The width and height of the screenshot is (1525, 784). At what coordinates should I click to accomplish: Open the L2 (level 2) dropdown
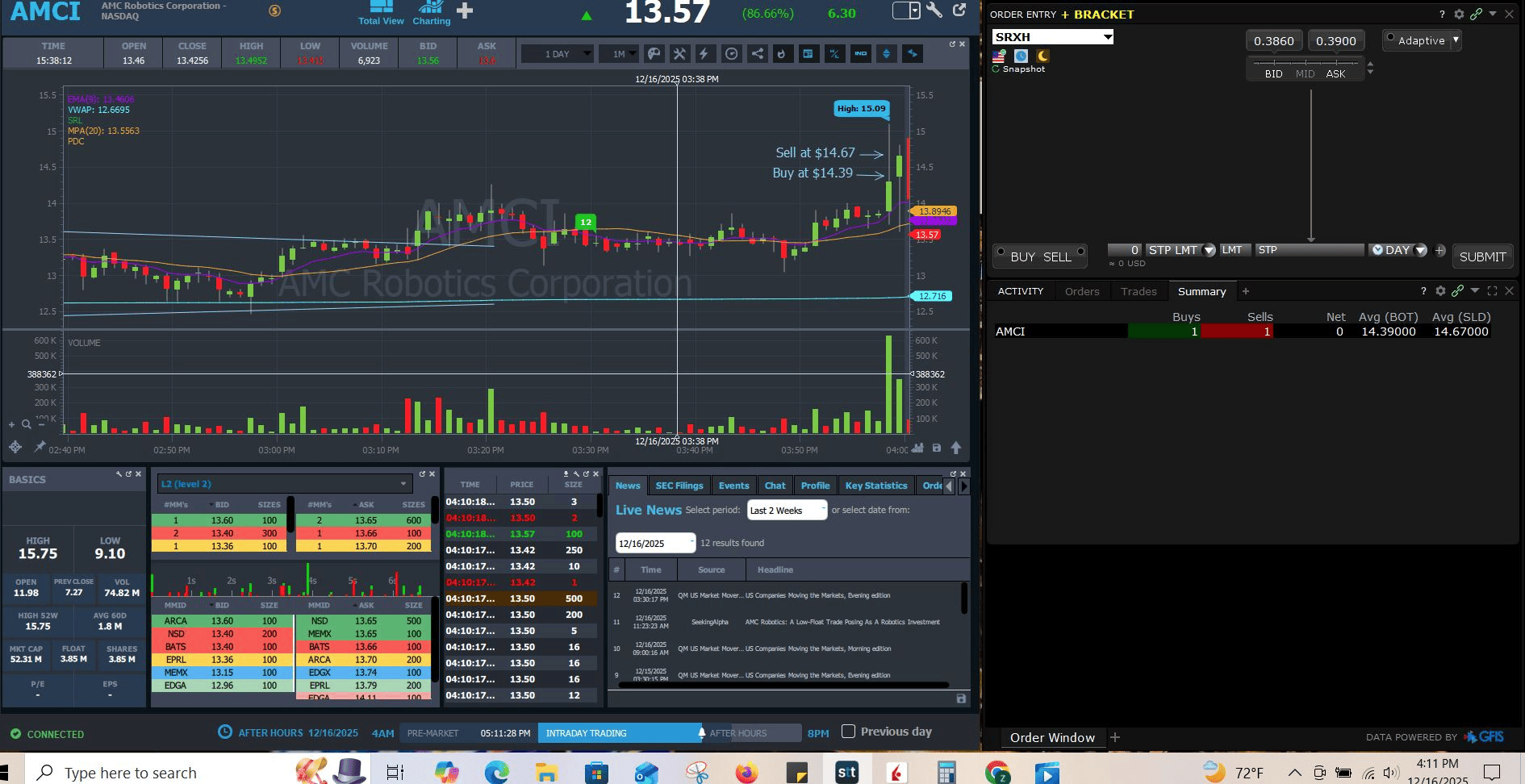[285, 484]
